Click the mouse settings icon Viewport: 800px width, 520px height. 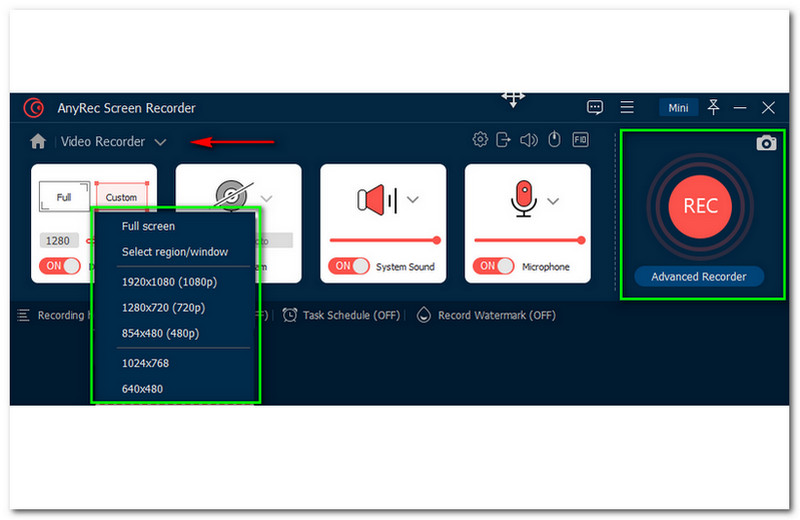point(554,139)
